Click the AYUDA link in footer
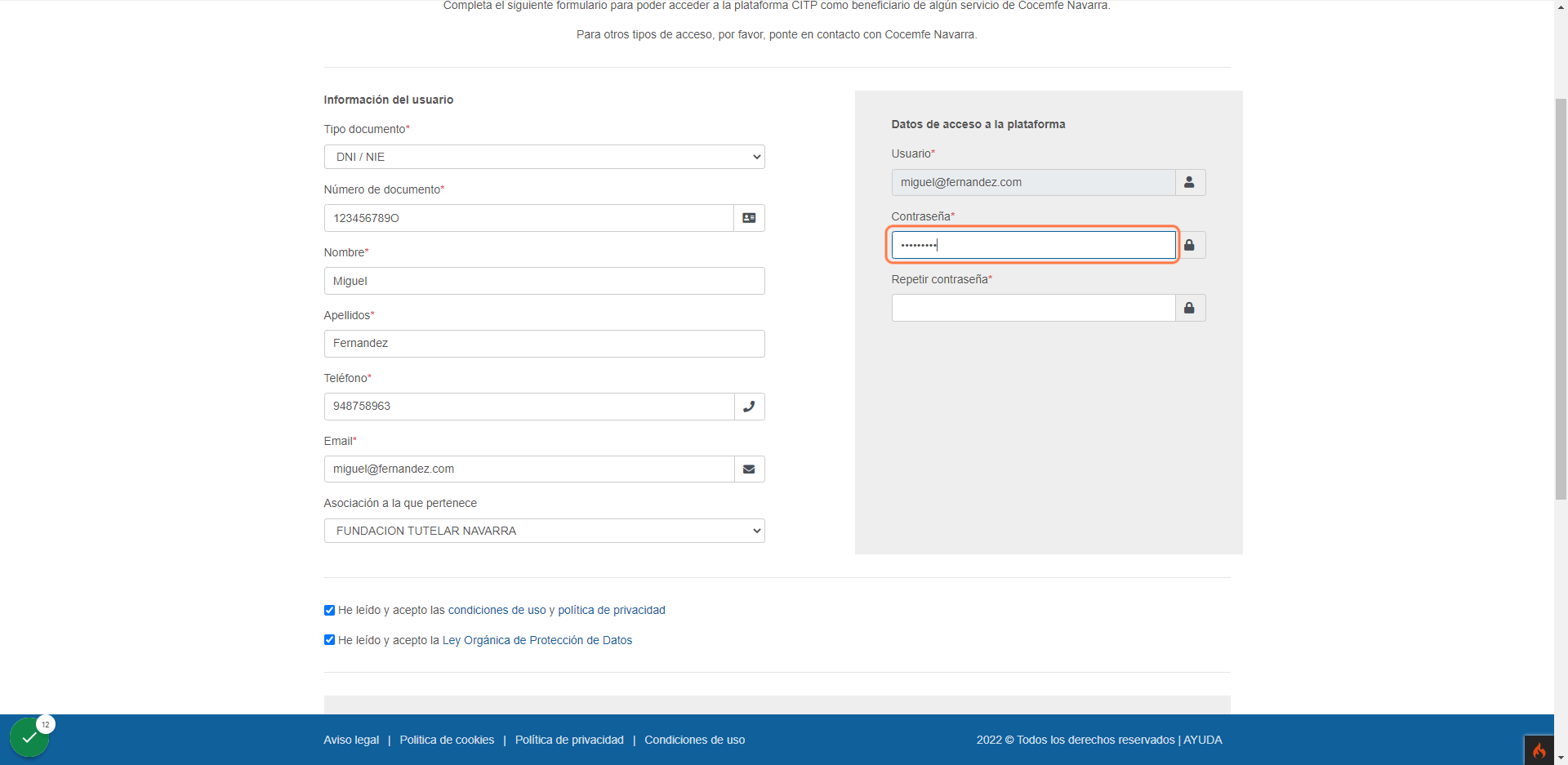 click(x=1203, y=740)
